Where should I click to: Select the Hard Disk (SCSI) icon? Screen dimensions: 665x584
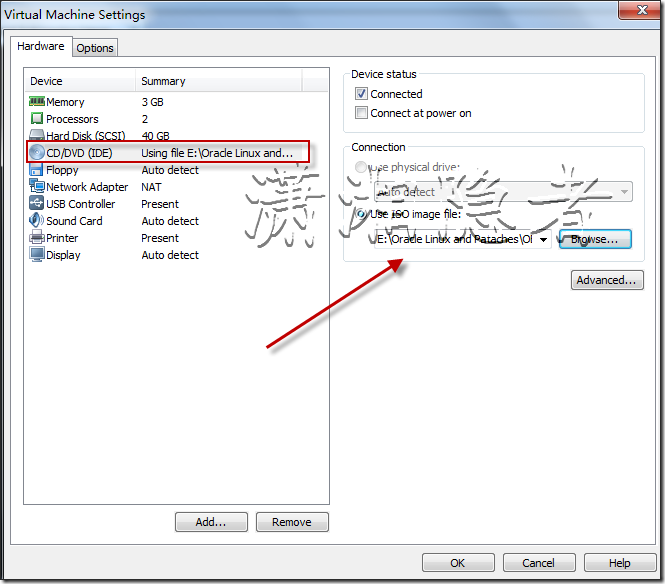pos(37,136)
